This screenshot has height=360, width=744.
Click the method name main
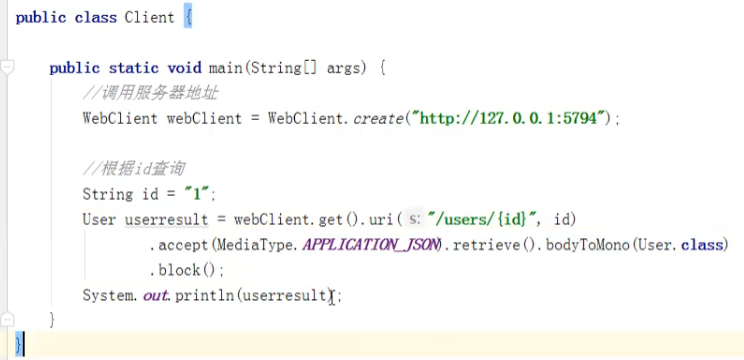click(x=225, y=68)
